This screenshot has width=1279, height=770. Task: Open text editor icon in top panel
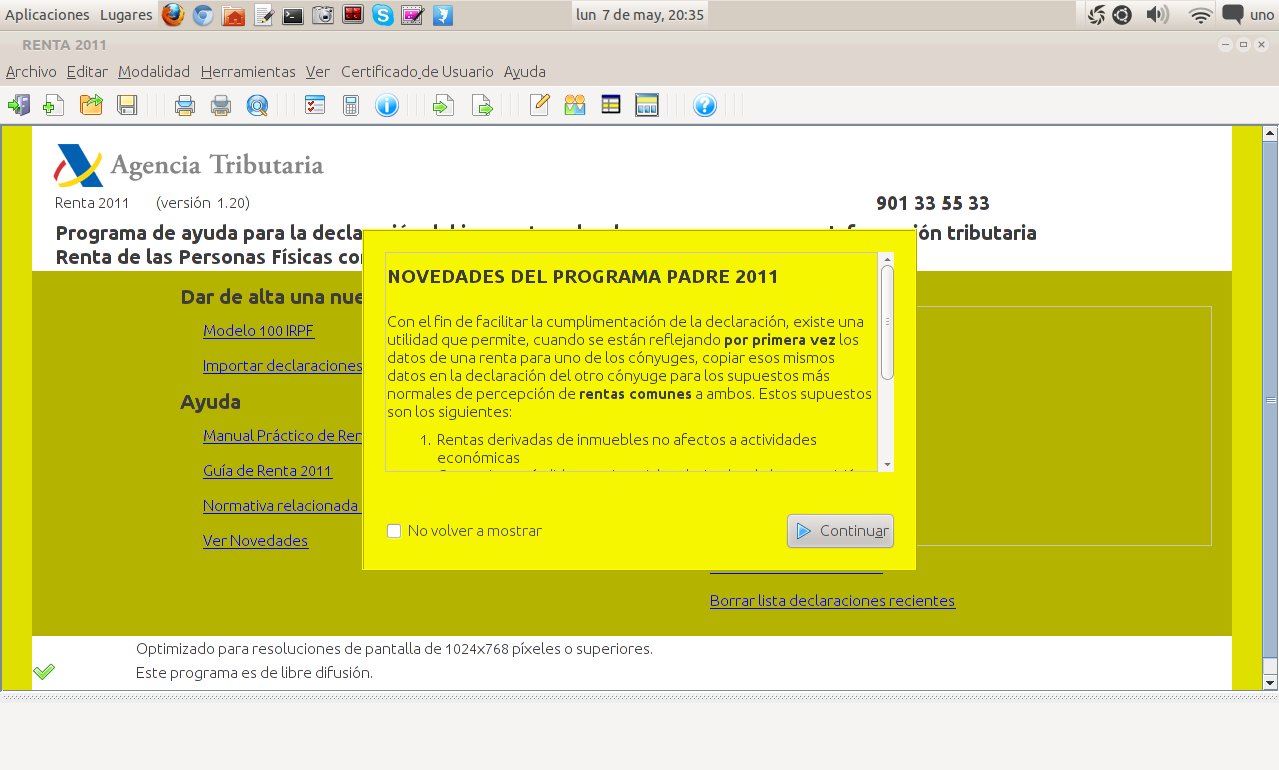tap(264, 15)
